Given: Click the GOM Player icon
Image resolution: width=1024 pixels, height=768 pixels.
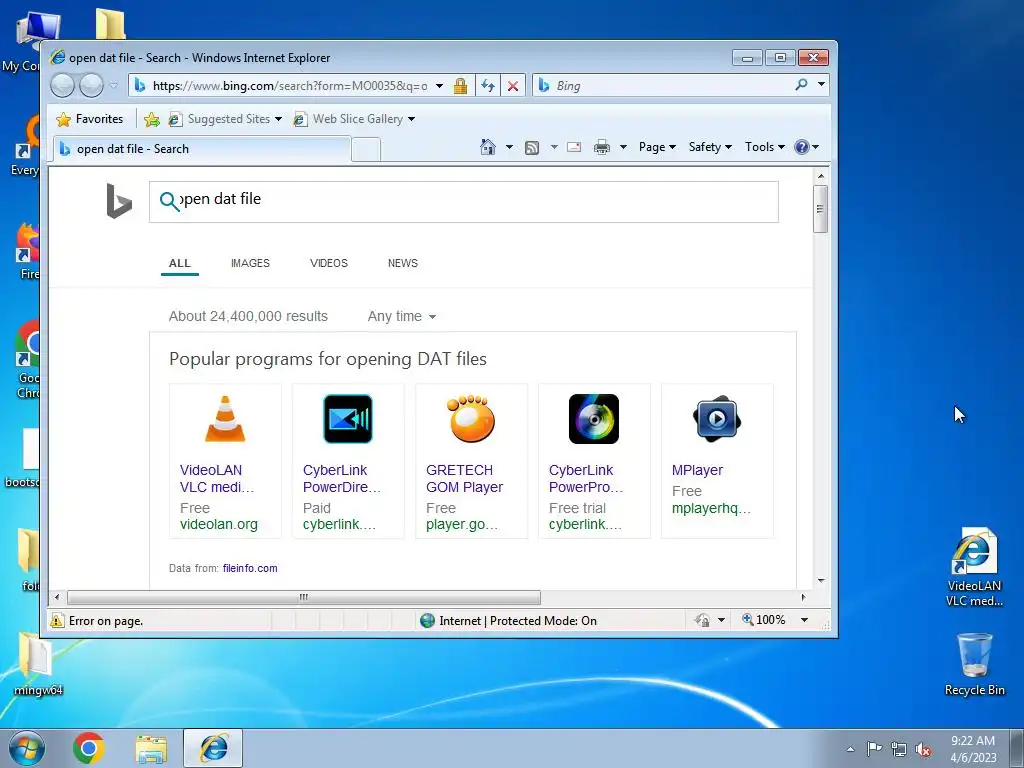Looking at the screenshot, I should pos(471,419).
